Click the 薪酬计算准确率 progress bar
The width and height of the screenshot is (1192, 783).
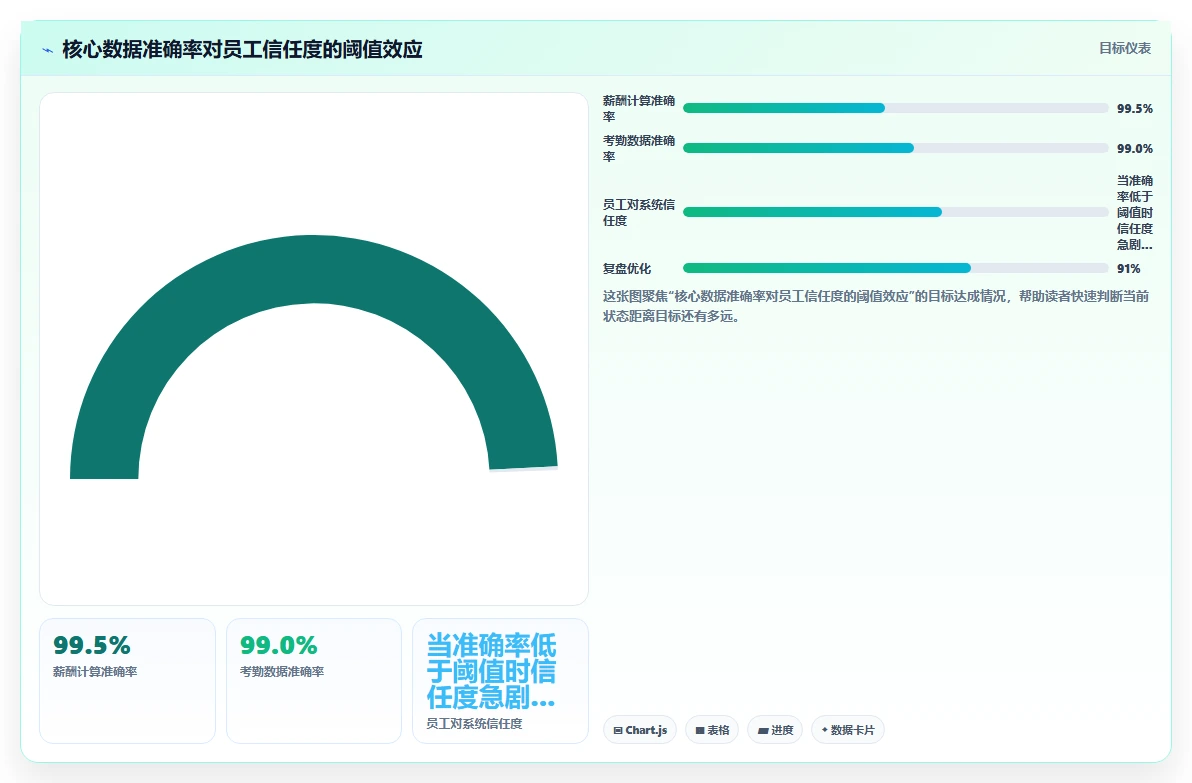coord(896,108)
